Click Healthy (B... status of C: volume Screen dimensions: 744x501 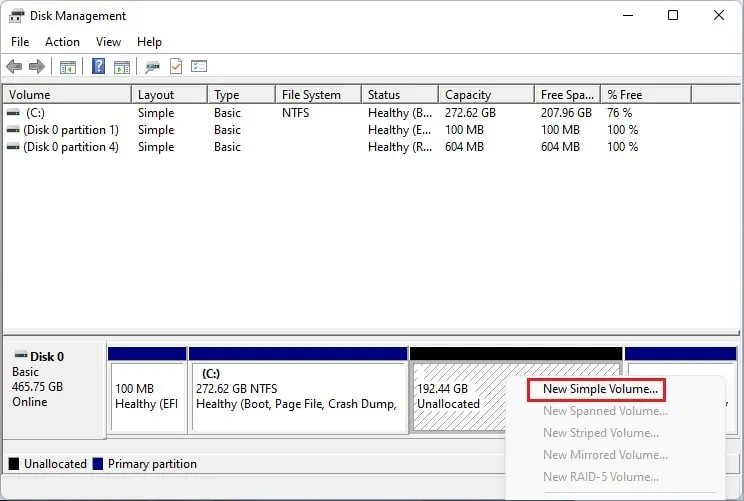pyautogui.click(x=400, y=113)
